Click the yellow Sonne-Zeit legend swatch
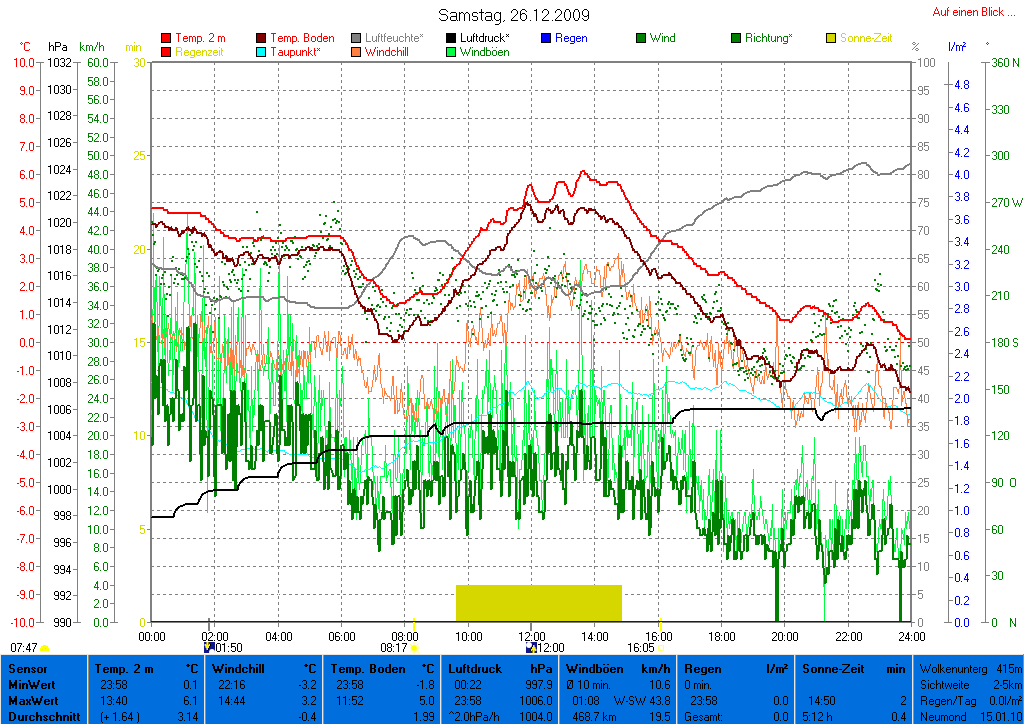The height and width of the screenshot is (724, 1024). [831, 38]
